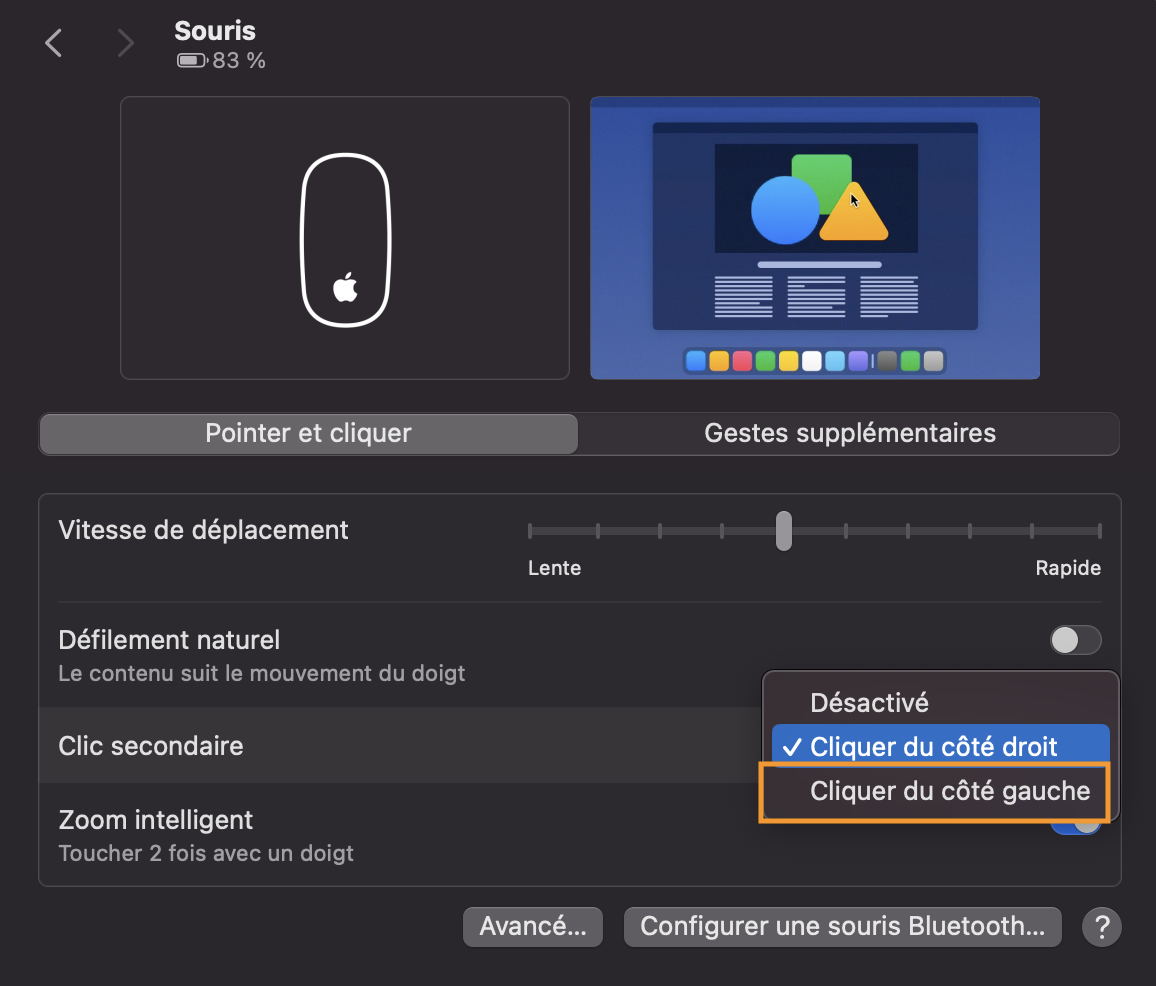Click the forward chevron arrow
Viewport: 1156px width, 986px height.
[125, 43]
